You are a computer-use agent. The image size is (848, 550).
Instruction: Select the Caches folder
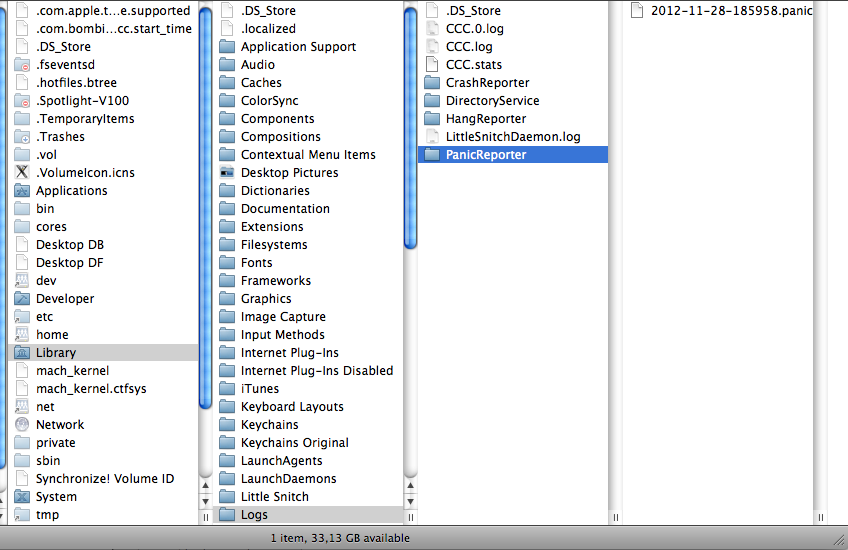[308, 83]
